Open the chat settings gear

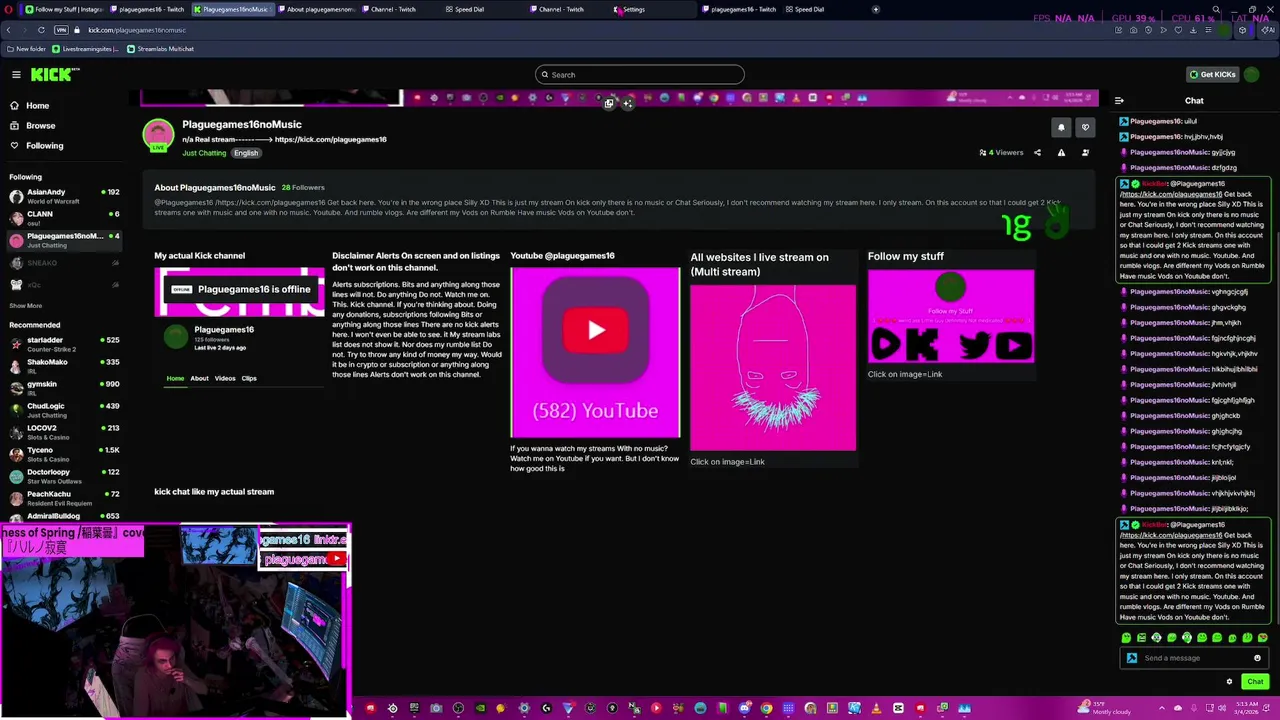point(1229,682)
